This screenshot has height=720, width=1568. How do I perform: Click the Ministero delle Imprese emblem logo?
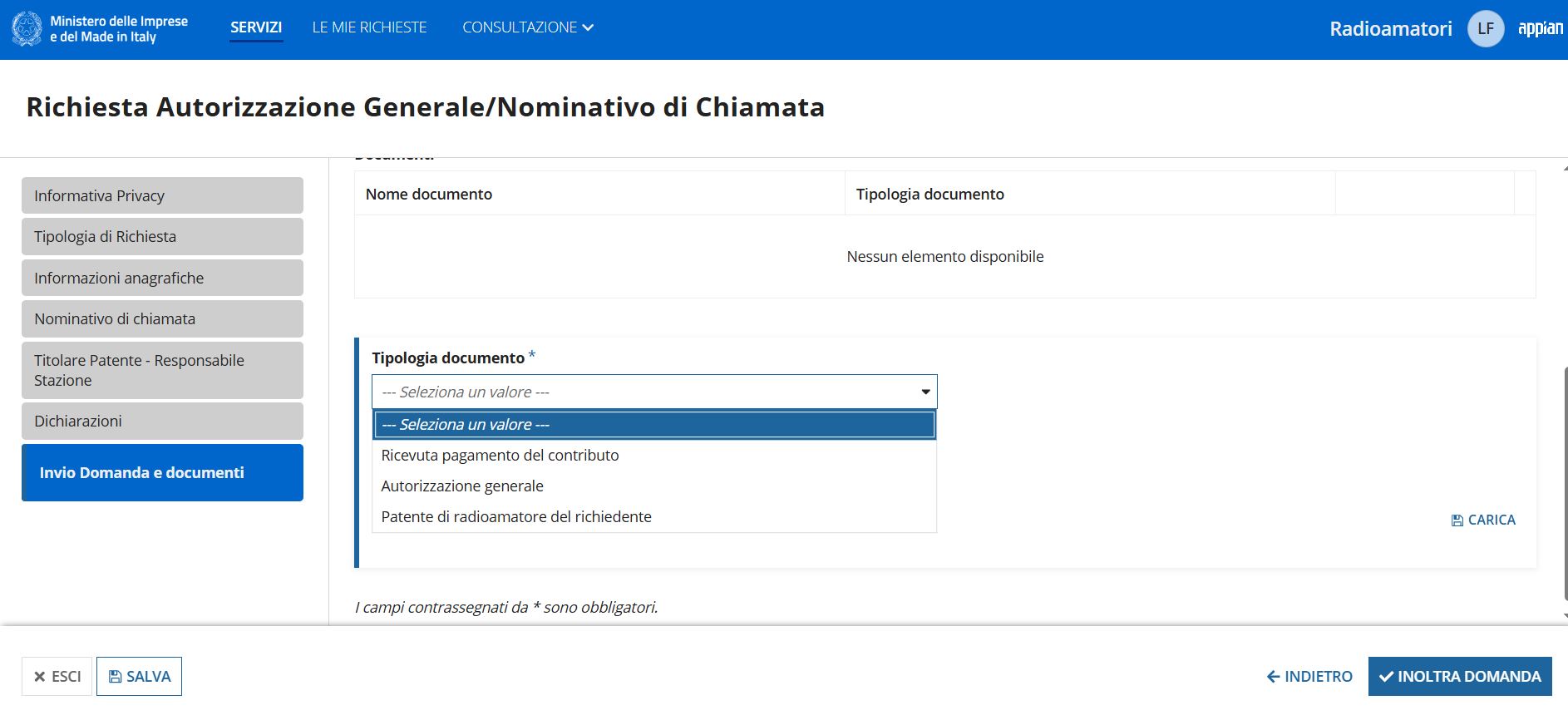[x=26, y=29]
